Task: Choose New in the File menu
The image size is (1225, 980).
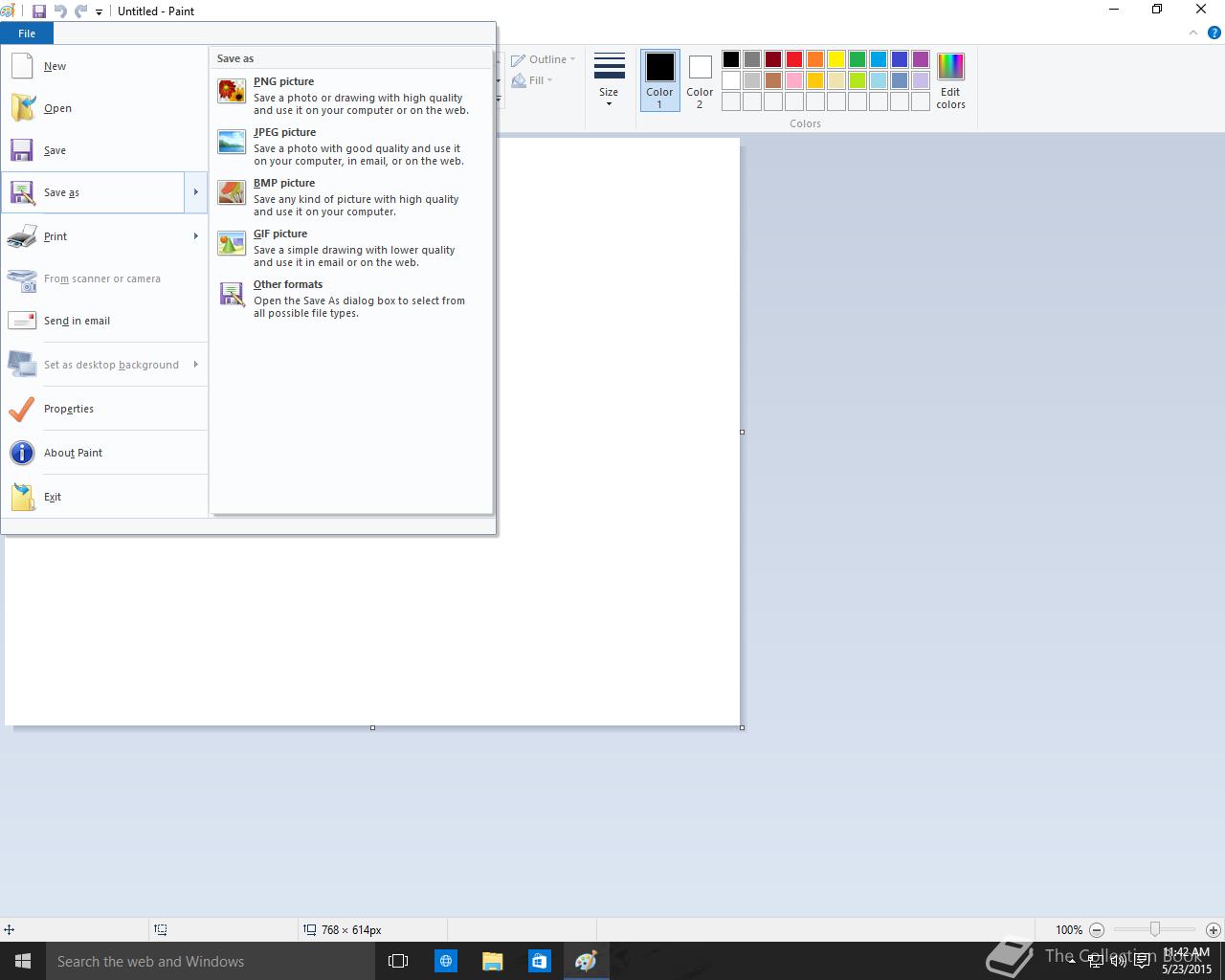Action: (x=104, y=66)
